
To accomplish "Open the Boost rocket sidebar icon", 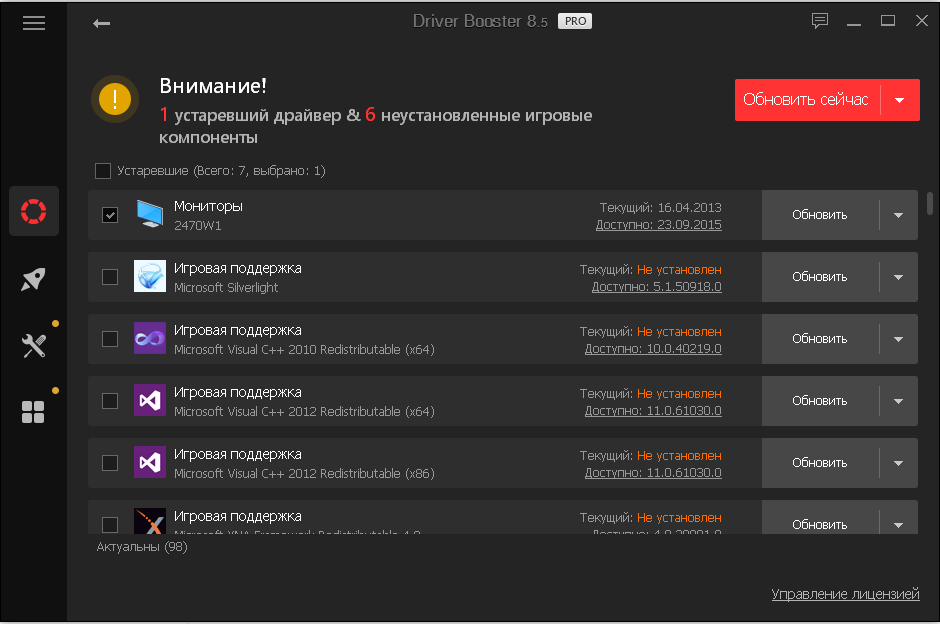I will coord(34,279).
